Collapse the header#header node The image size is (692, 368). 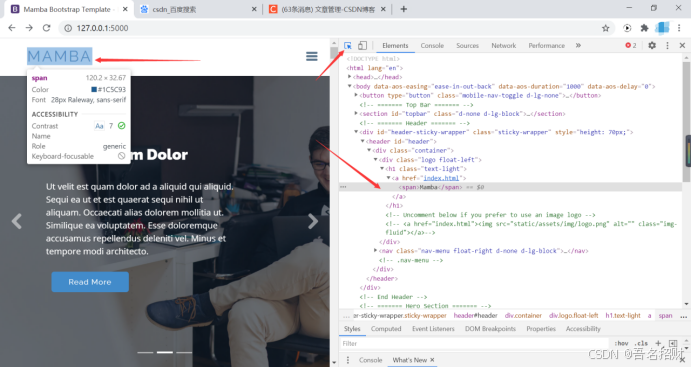363,141
